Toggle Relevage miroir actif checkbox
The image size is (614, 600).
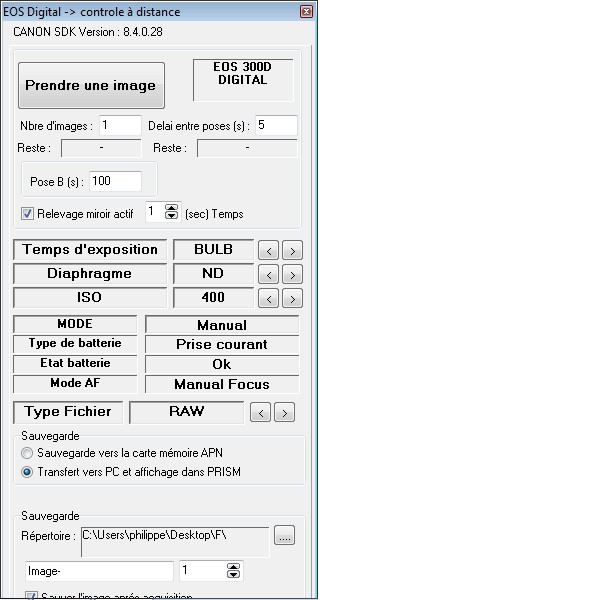click(28, 213)
